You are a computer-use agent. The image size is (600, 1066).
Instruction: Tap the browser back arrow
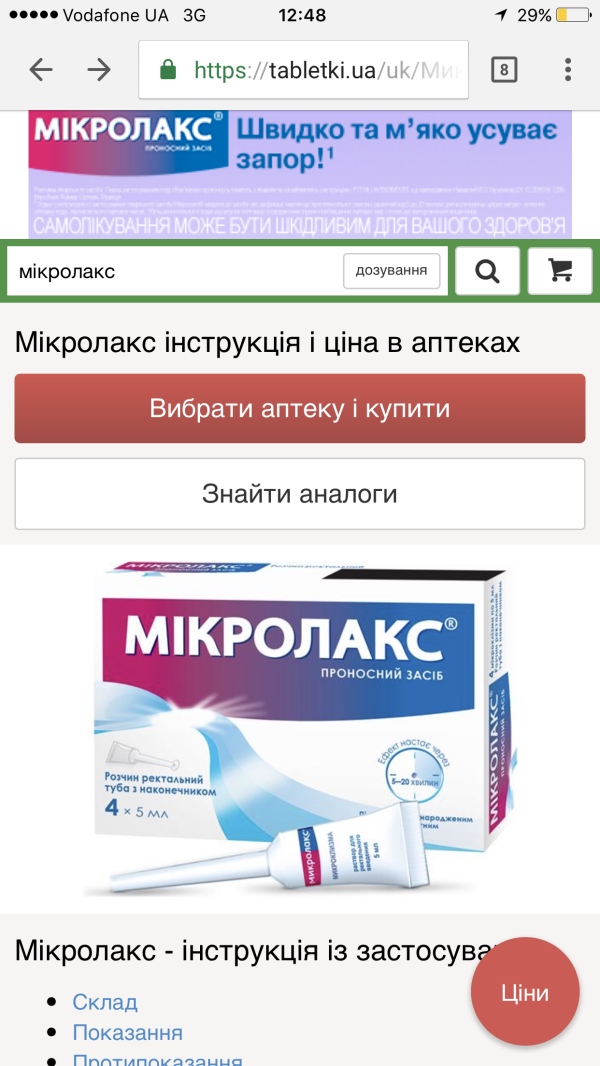point(41,70)
